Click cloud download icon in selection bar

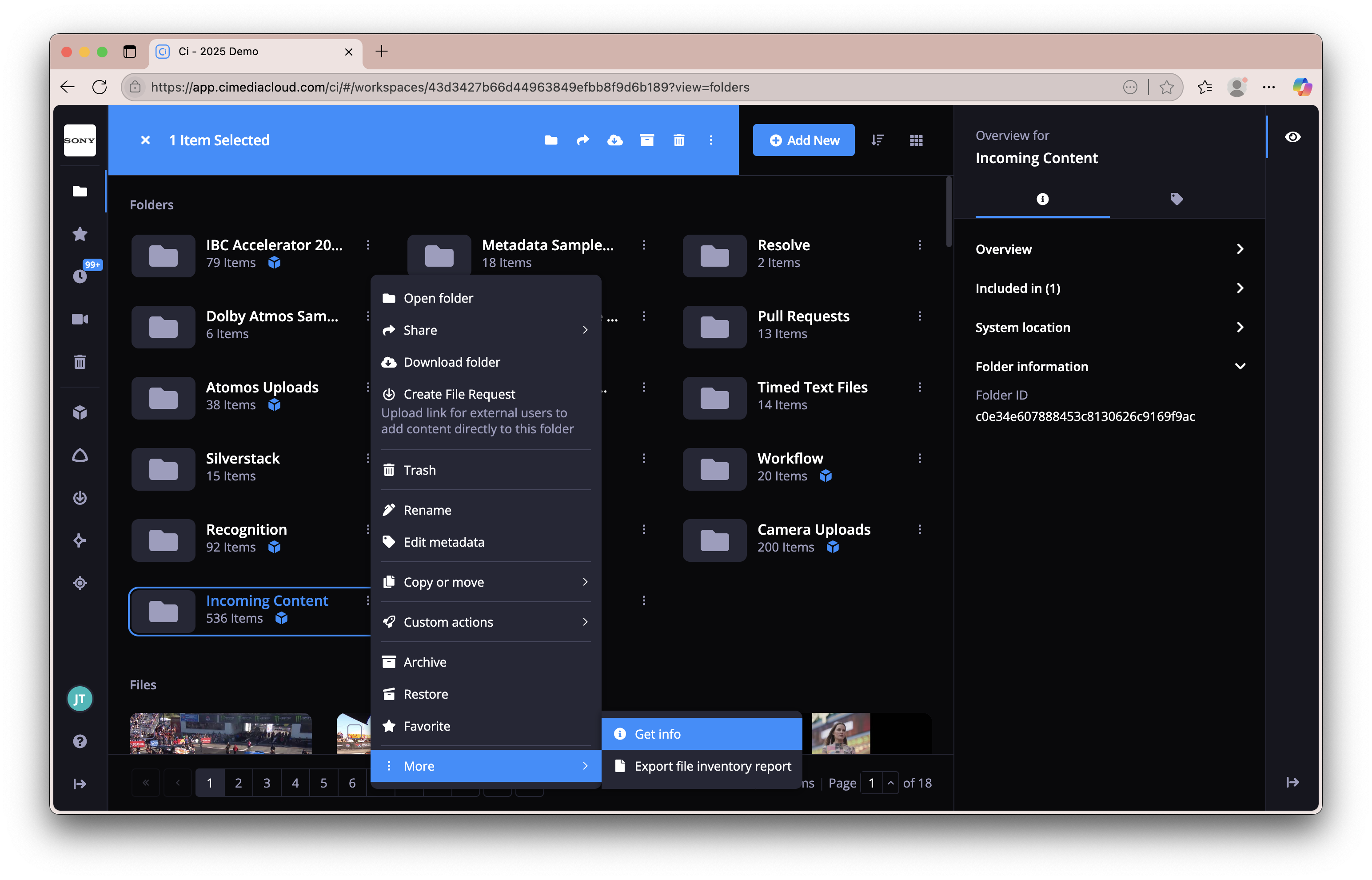pyautogui.click(x=614, y=140)
